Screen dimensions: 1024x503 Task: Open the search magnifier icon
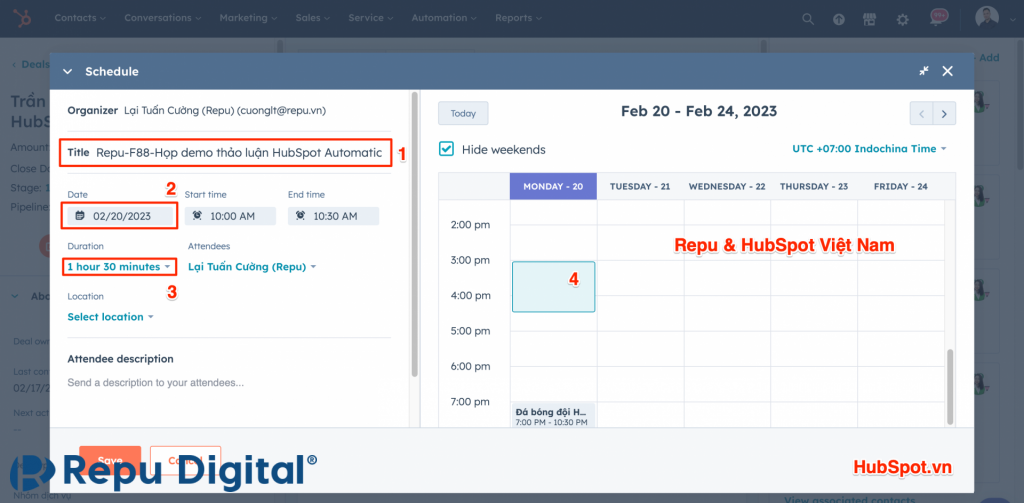808,19
